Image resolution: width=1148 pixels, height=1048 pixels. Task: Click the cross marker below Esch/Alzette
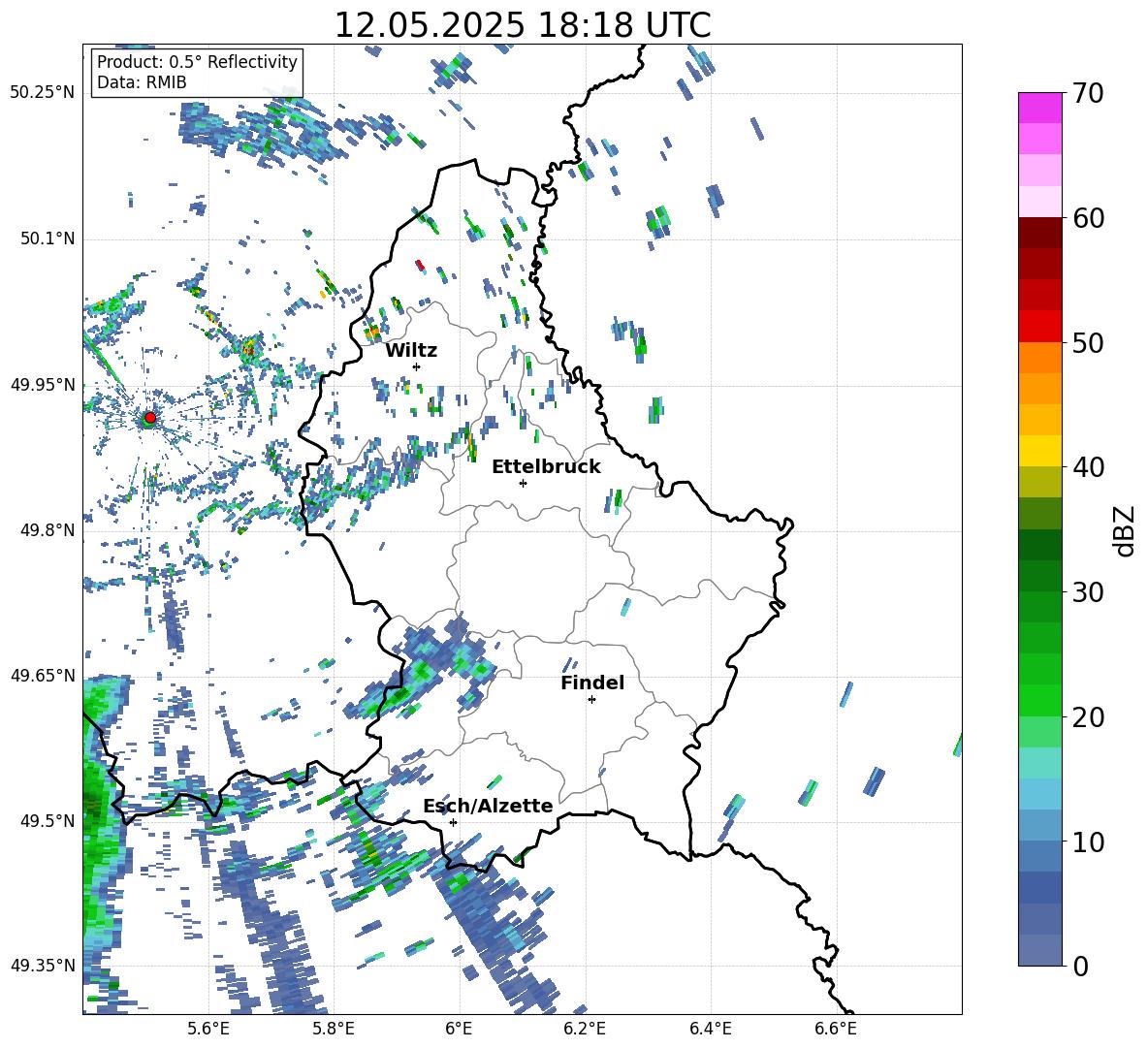[x=453, y=822]
